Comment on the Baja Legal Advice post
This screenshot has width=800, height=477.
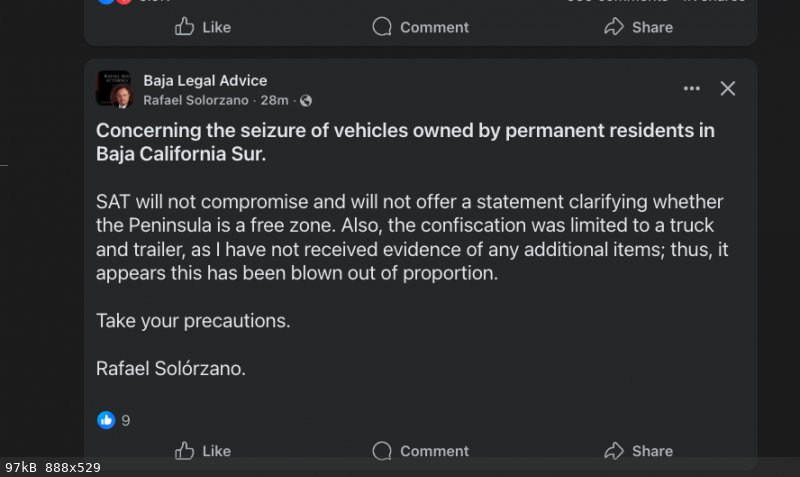420,451
